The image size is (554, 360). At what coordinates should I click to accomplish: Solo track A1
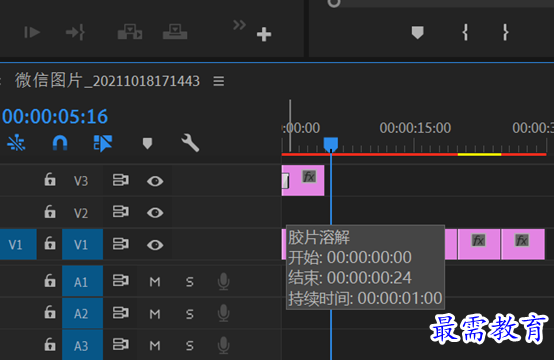click(190, 282)
